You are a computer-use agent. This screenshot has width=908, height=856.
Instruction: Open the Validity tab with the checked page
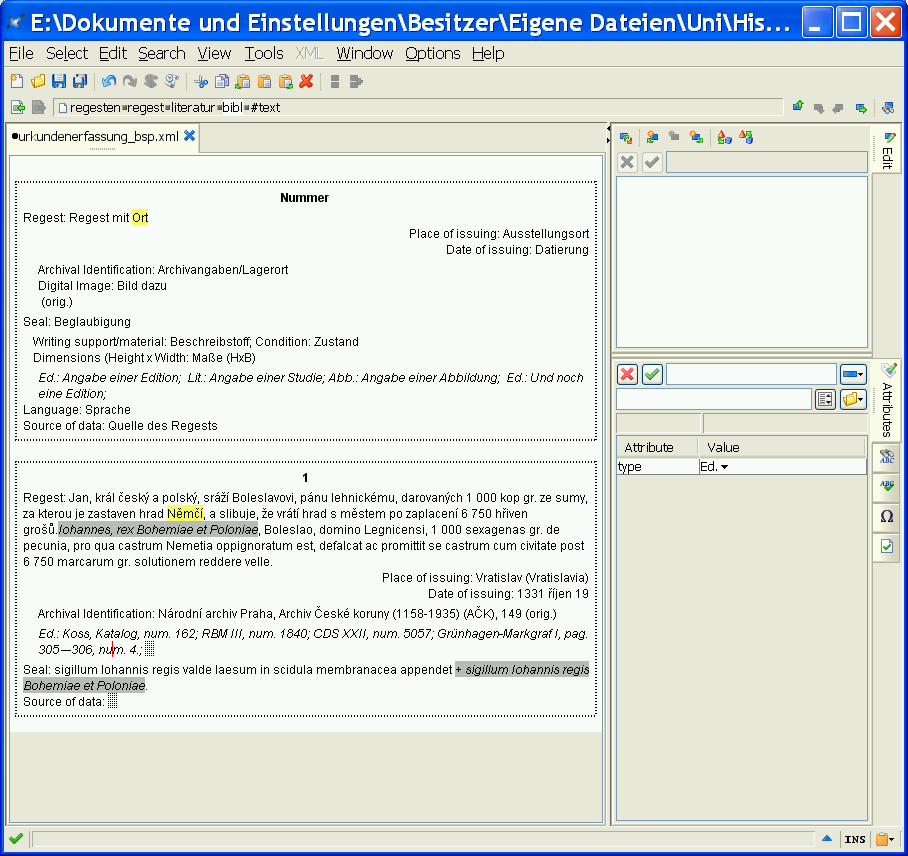887,546
